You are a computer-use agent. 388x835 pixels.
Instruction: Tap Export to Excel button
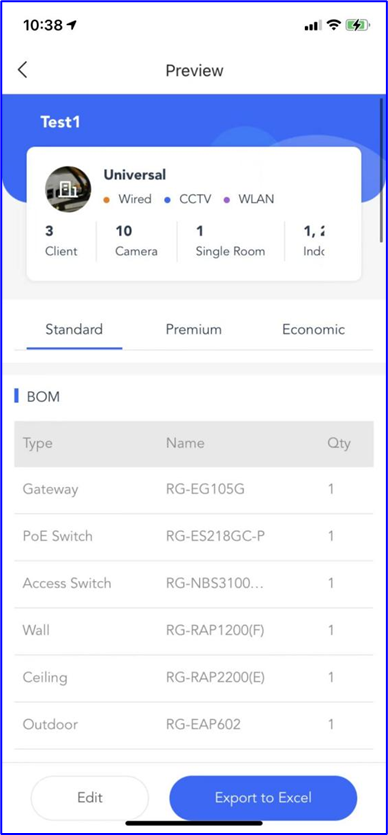tap(263, 798)
